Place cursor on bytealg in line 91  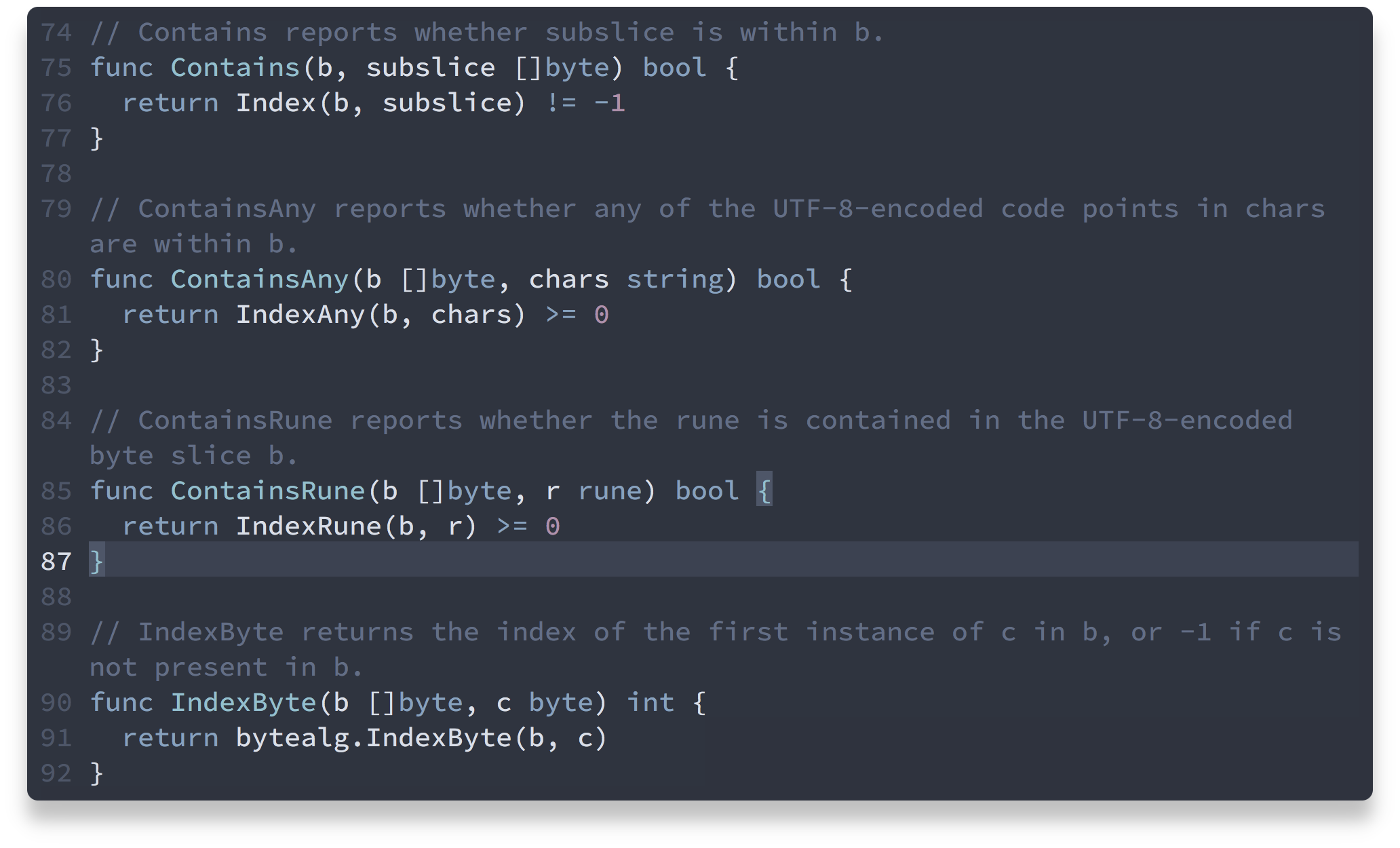[x=292, y=737]
